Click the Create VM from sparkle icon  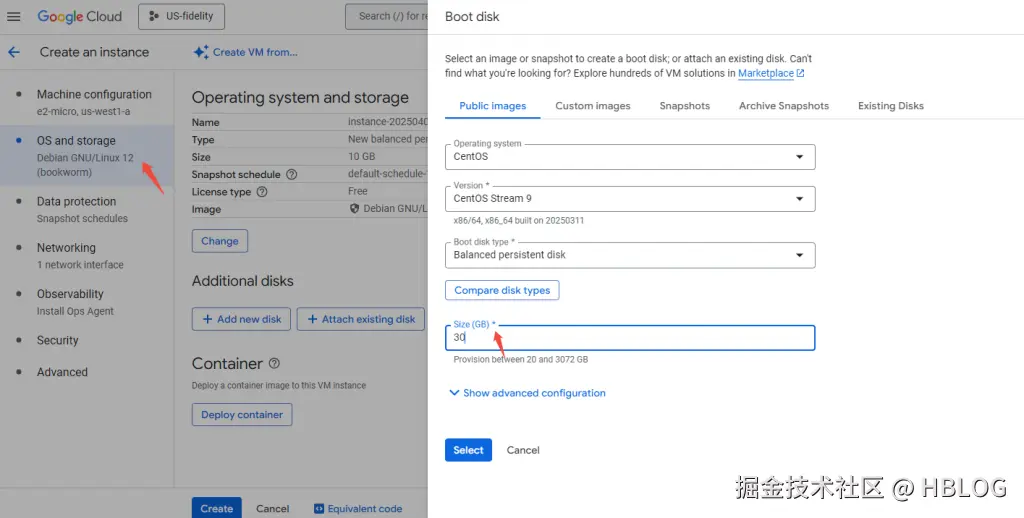point(200,52)
